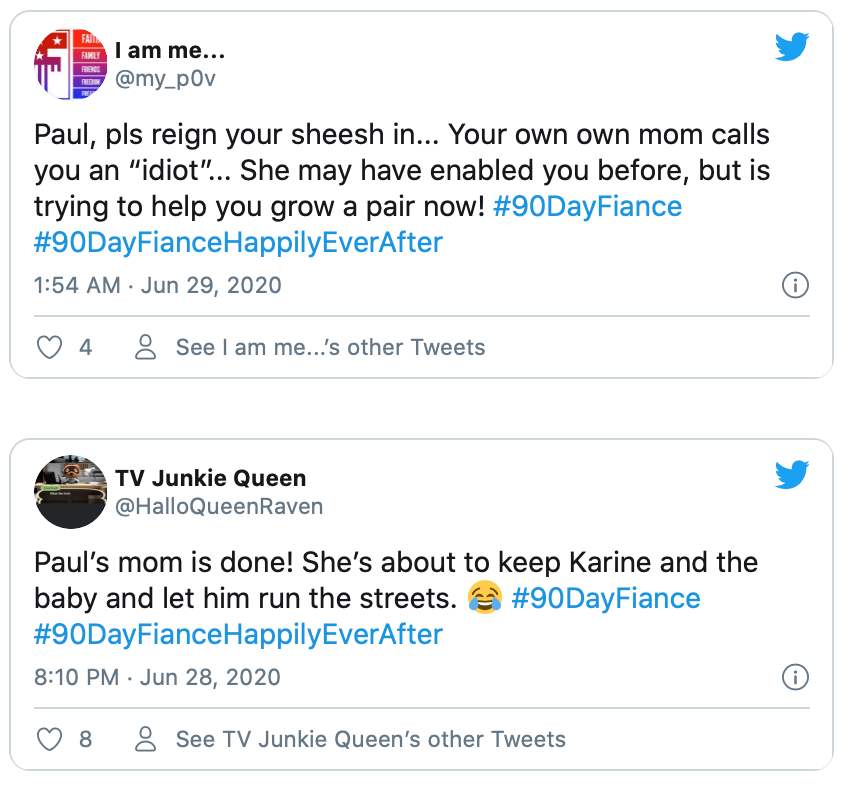The image size is (850, 786).
Task: Like the TV Junkie Queen tweet
Action: pos(49,739)
